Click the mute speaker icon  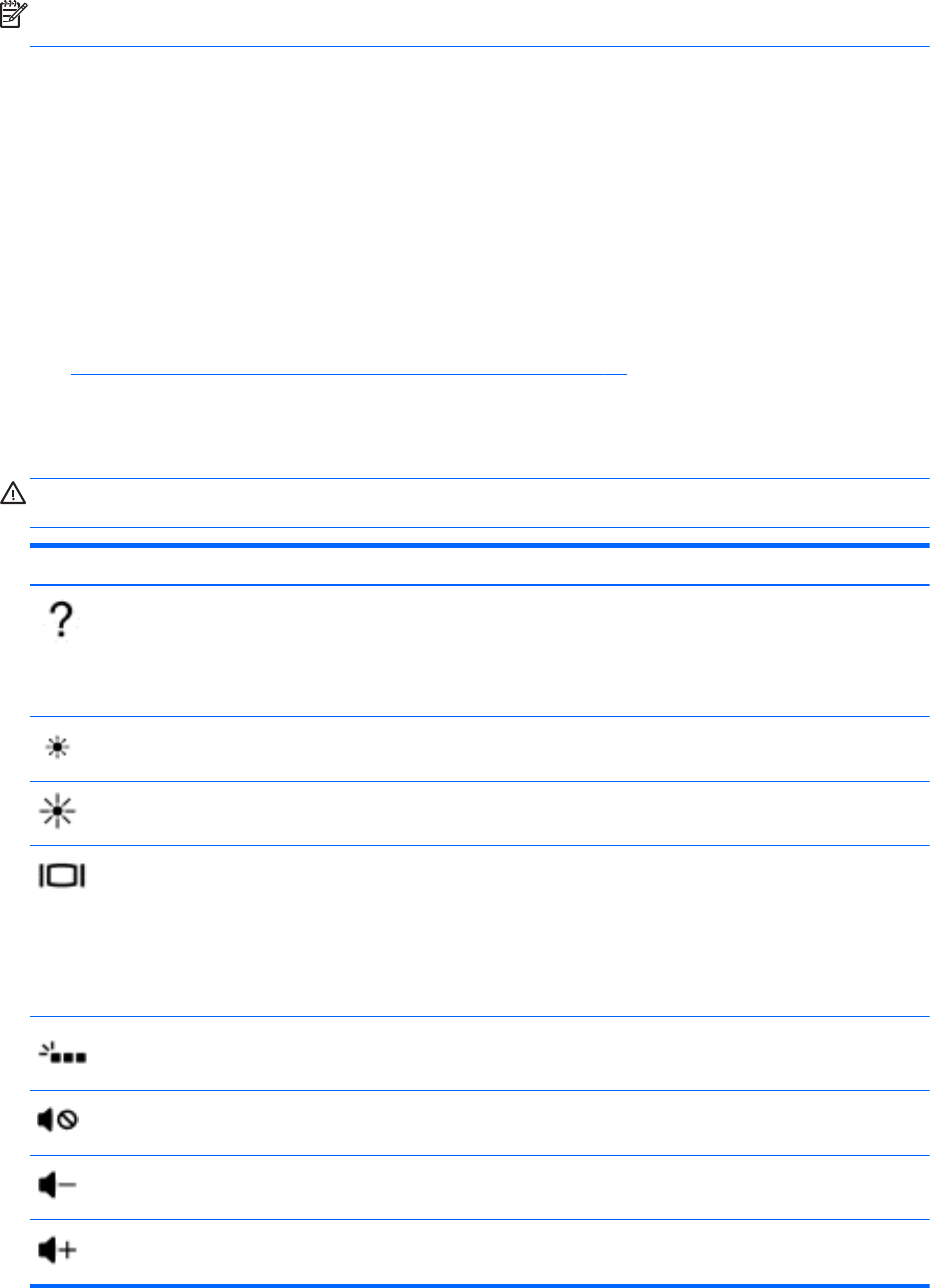coord(62,1121)
